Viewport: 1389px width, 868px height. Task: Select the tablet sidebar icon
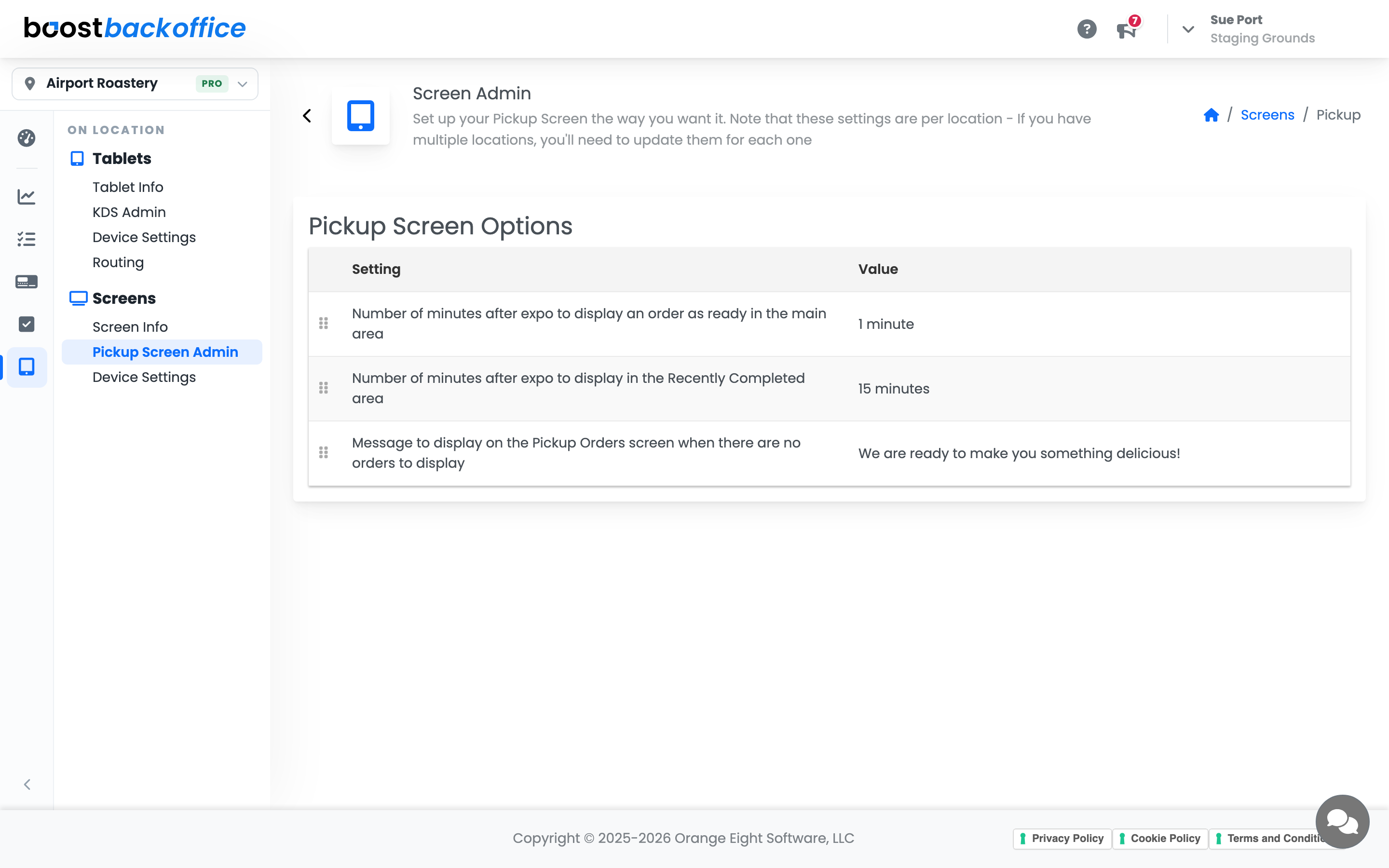pos(27,367)
